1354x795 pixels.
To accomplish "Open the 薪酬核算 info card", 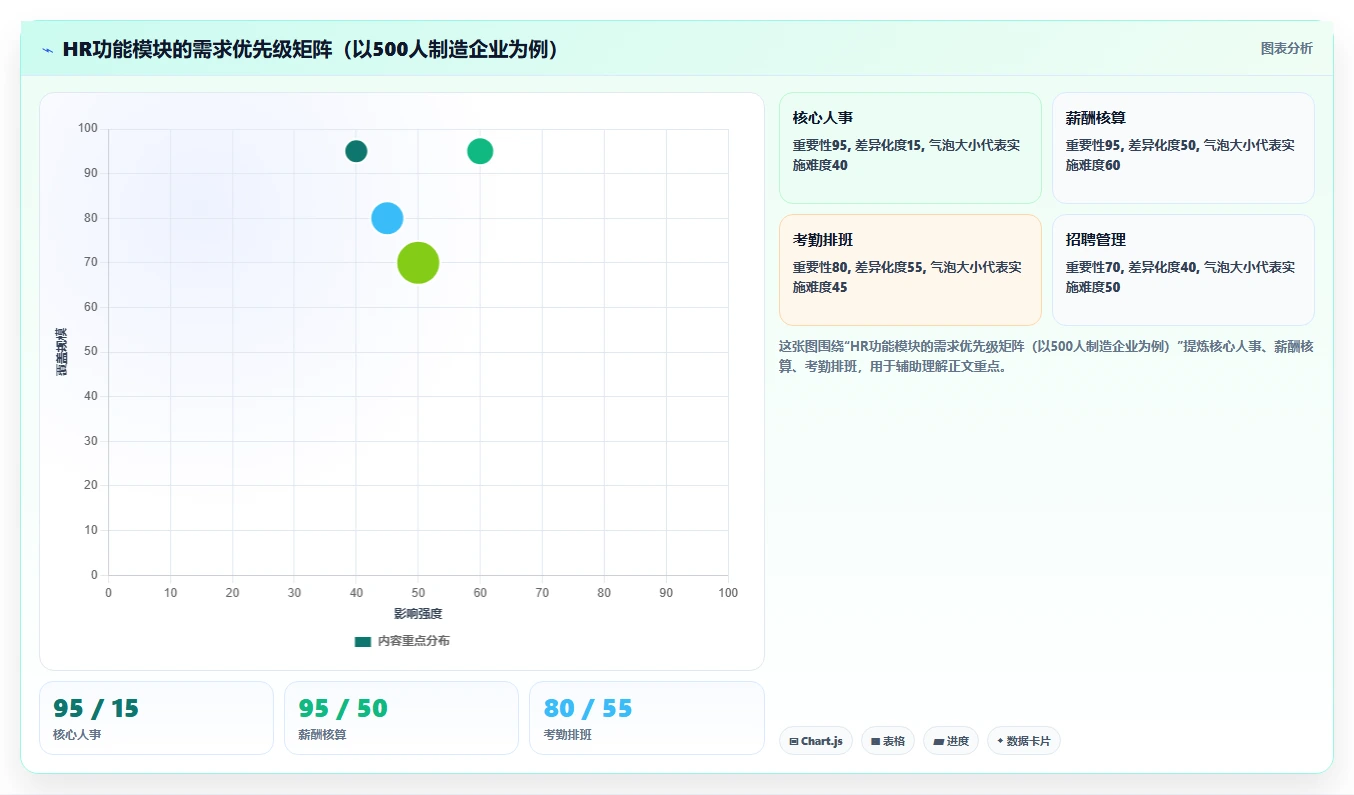I will pyautogui.click(x=1183, y=148).
